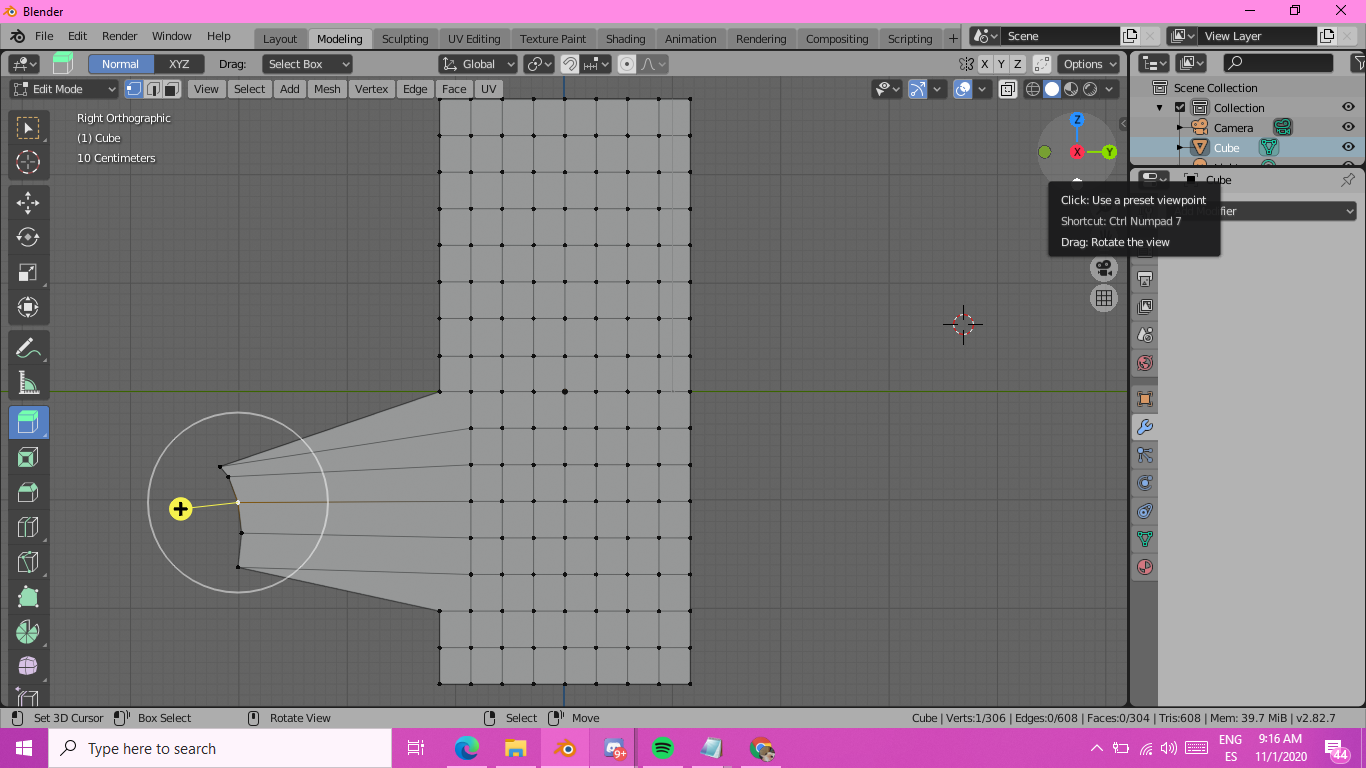1366x768 pixels.
Task: Select the Measure tool
Action: coord(28,382)
